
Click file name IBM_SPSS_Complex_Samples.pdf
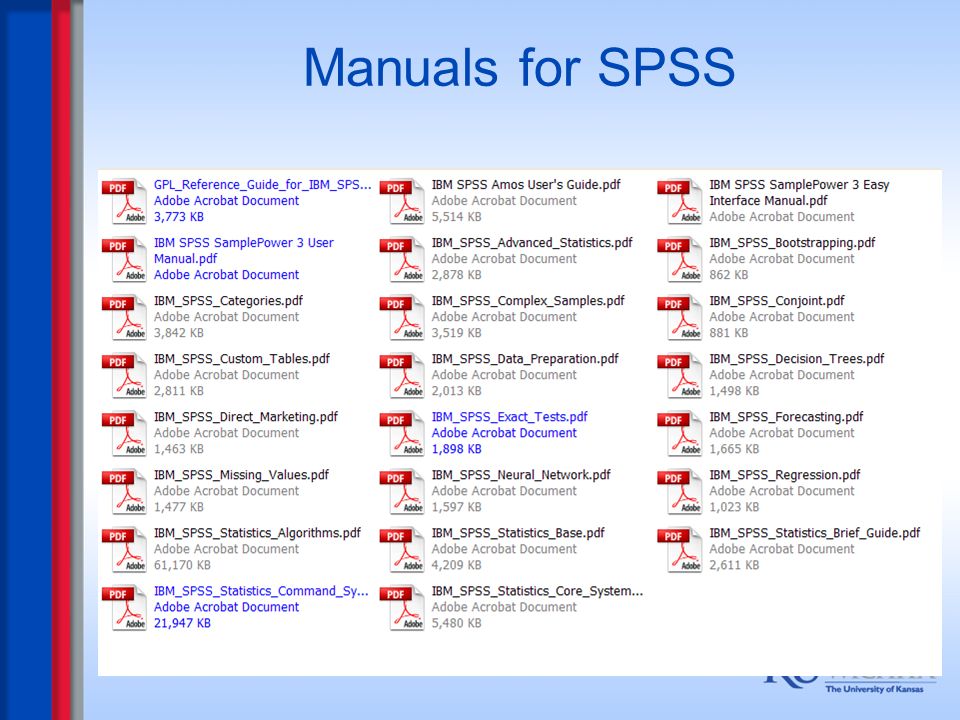coord(528,301)
